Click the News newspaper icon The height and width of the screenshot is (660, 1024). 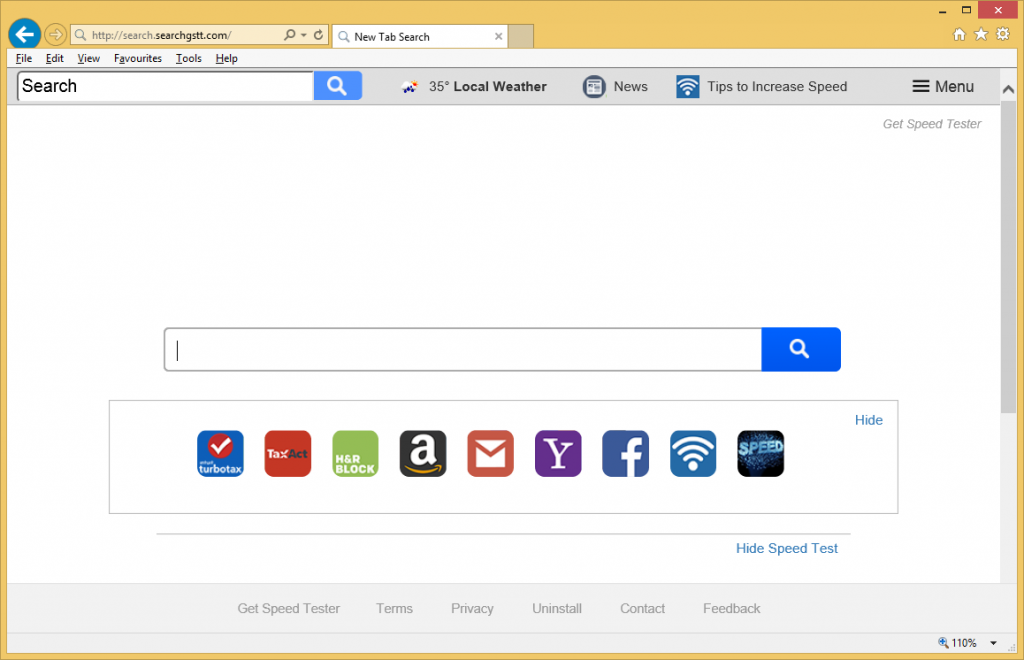tap(594, 87)
